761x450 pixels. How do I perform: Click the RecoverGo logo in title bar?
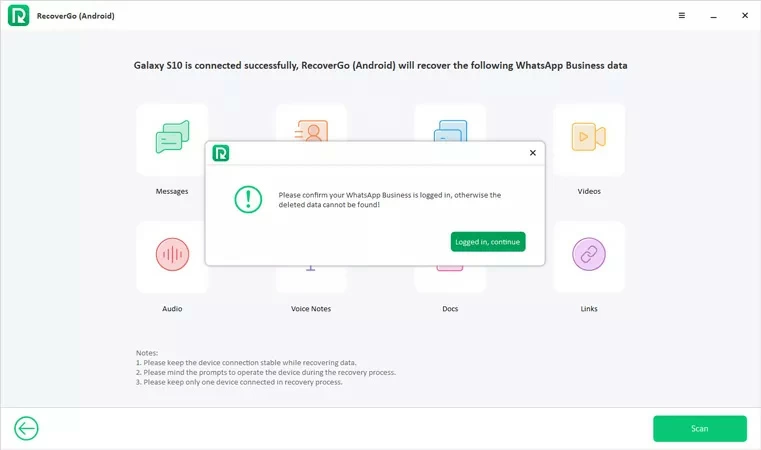(18, 16)
